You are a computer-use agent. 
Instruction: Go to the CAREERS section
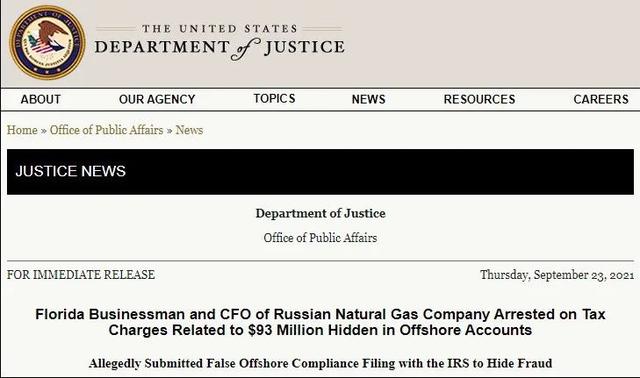coord(601,99)
